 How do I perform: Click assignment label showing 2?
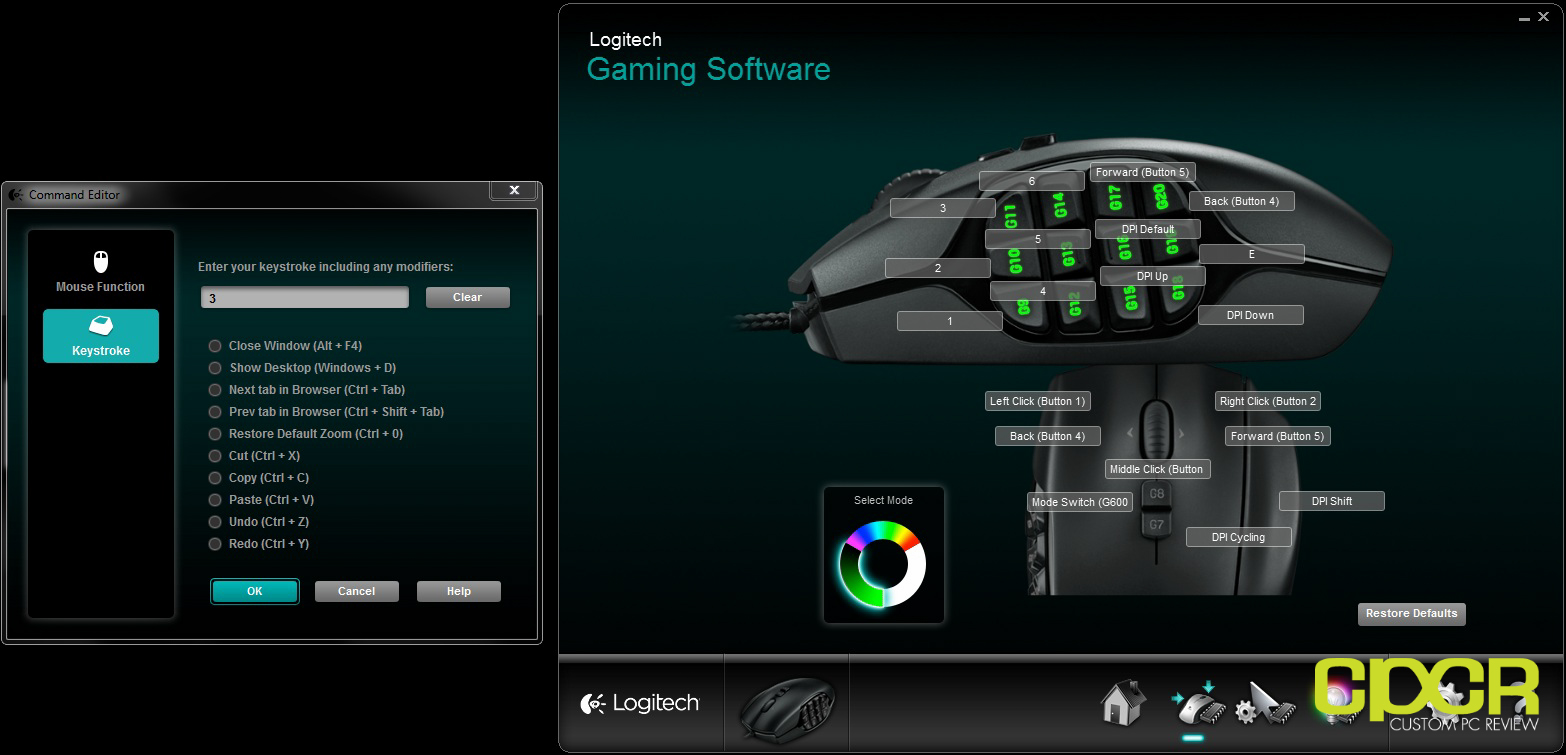tap(938, 268)
